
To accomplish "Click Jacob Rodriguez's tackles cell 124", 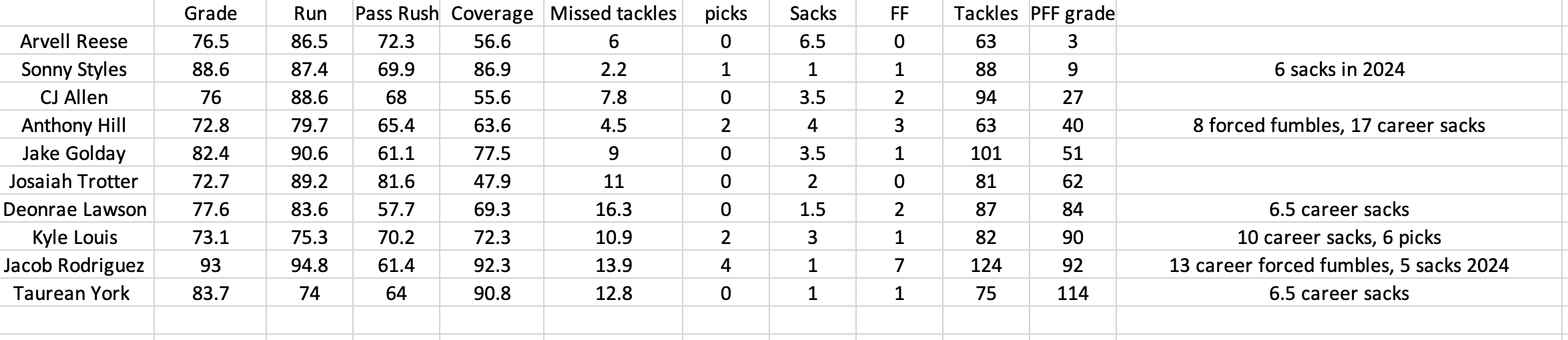I will [986, 265].
